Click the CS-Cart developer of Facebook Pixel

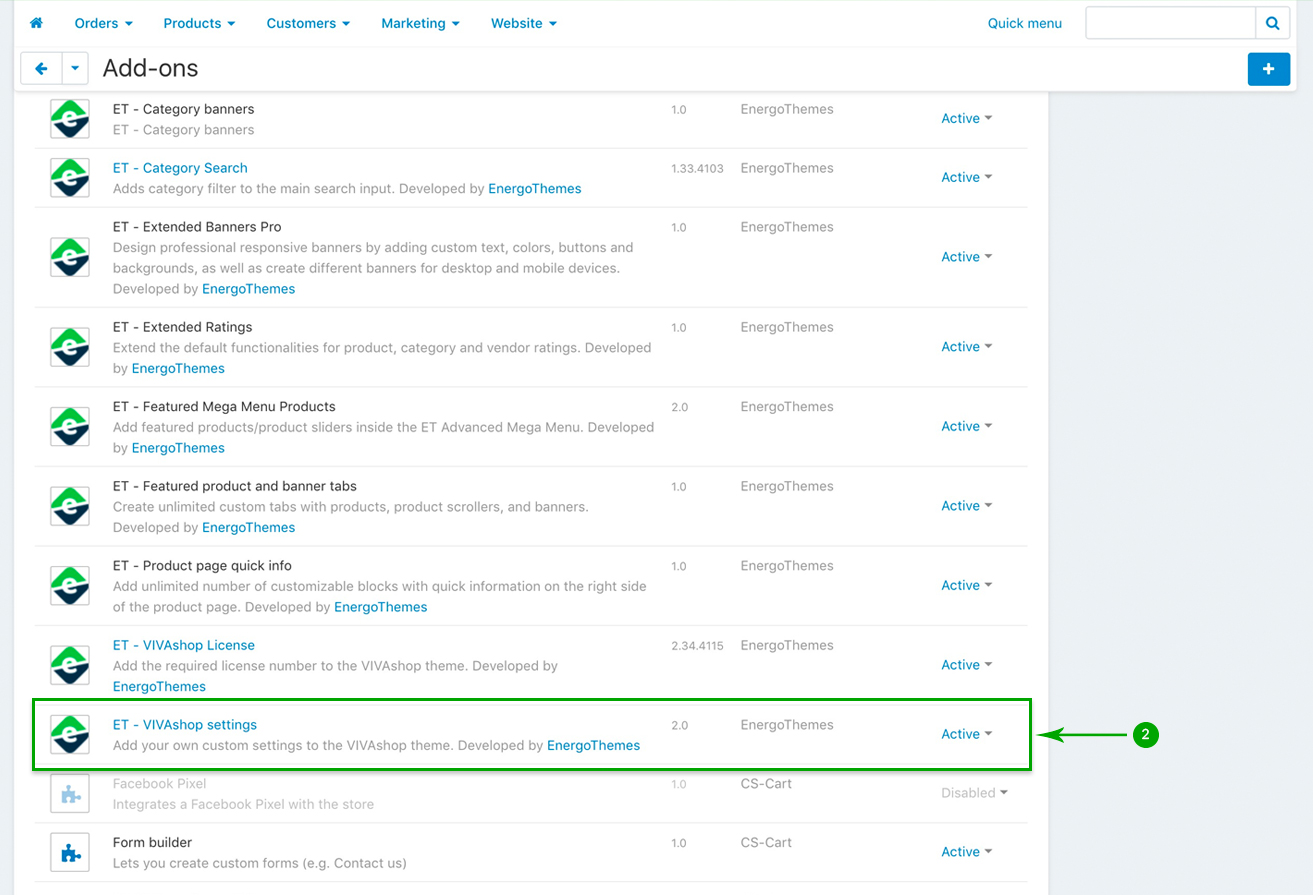(x=767, y=784)
